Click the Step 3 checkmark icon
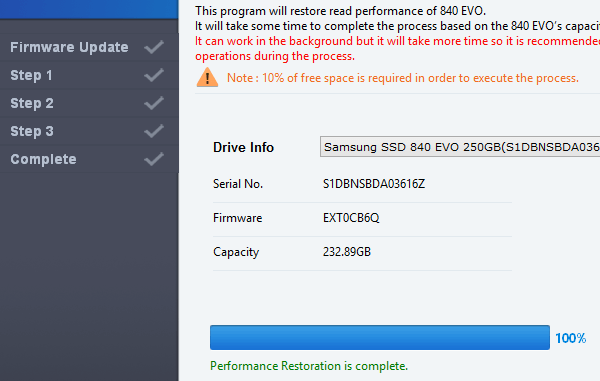600x381 pixels. point(154,131)
